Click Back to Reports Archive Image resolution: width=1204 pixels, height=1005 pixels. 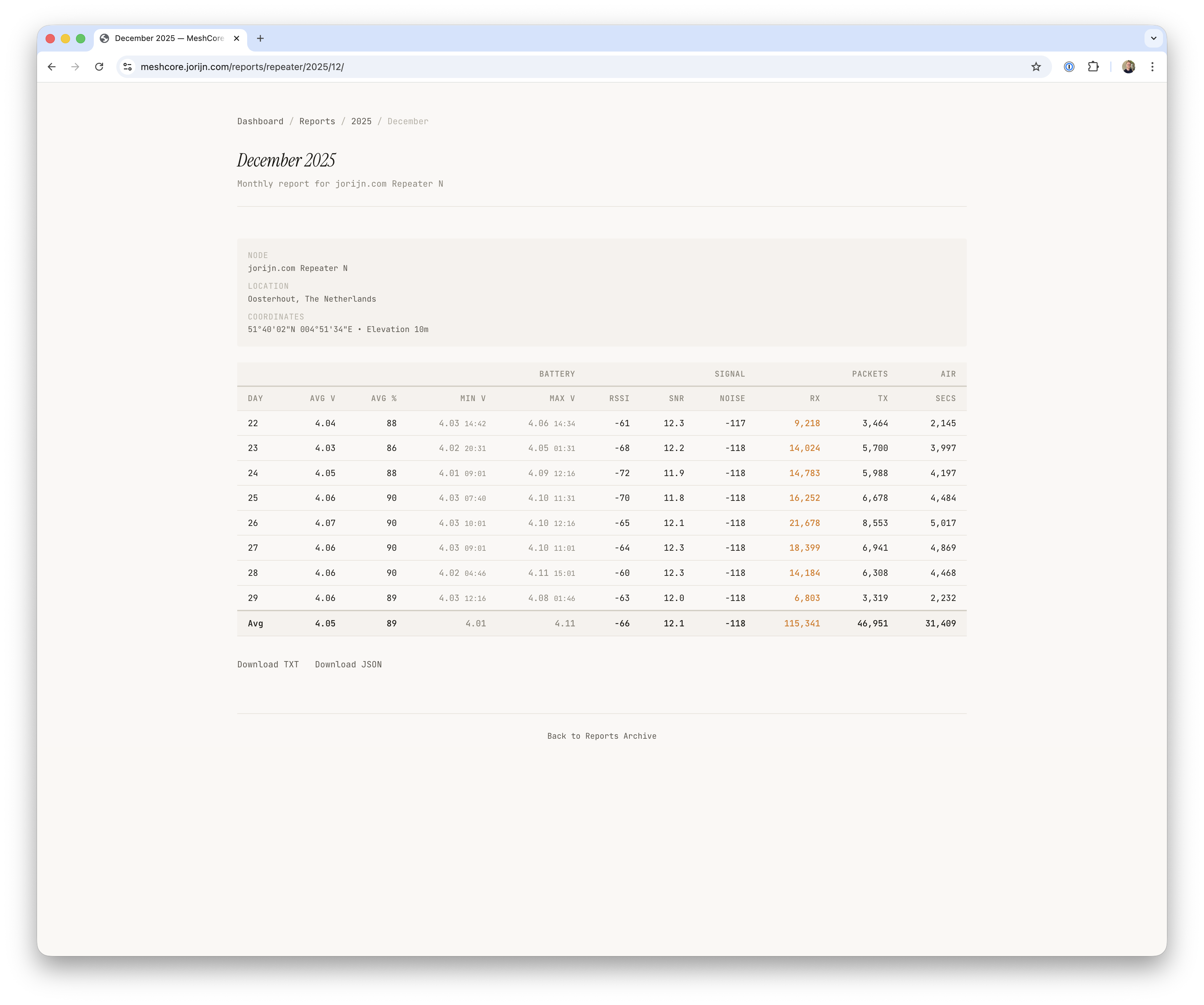click(601, 735)
